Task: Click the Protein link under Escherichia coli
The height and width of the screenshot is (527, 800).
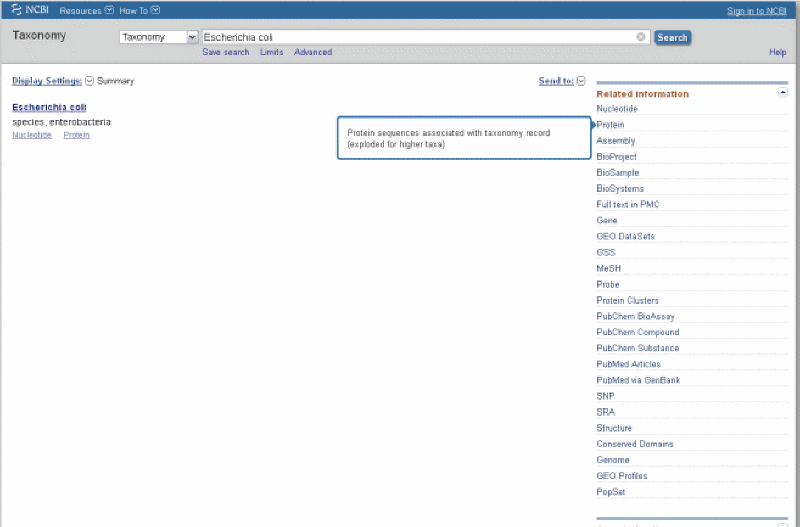Action: click(x=77, y=135)
